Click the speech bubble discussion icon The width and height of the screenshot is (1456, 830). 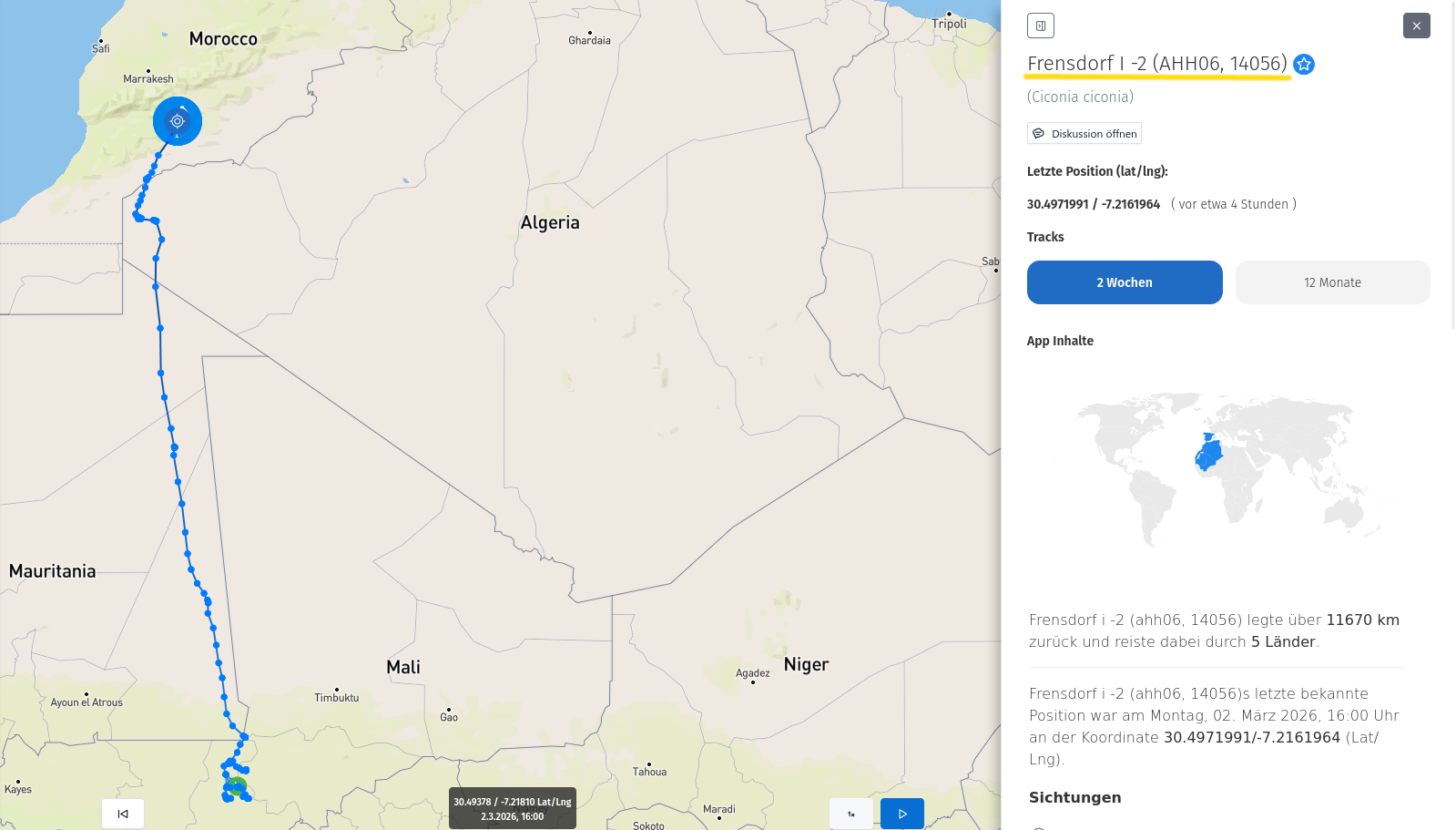pyautogui.click(x=1038, y=134)
